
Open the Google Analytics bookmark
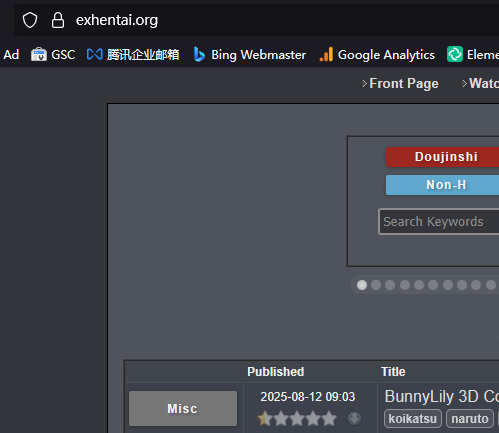click(x=377, y=54)
